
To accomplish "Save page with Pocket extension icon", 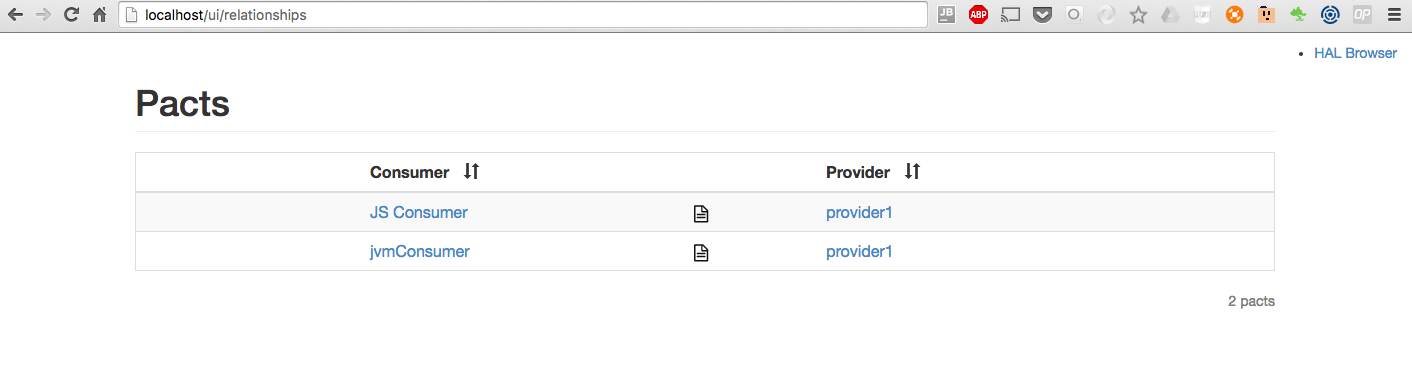I will [x=1043, y=15].
